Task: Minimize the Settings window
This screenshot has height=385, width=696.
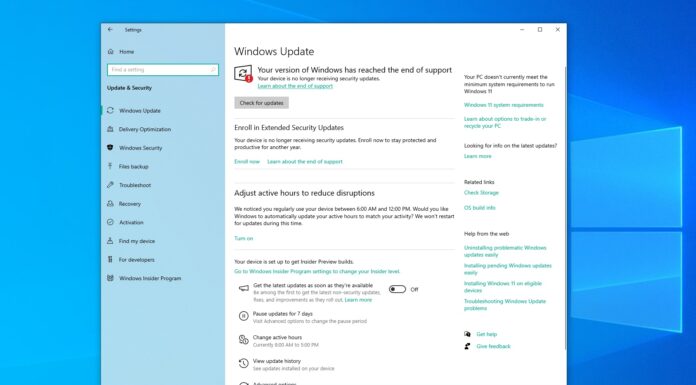Action: tap(522, 30)
